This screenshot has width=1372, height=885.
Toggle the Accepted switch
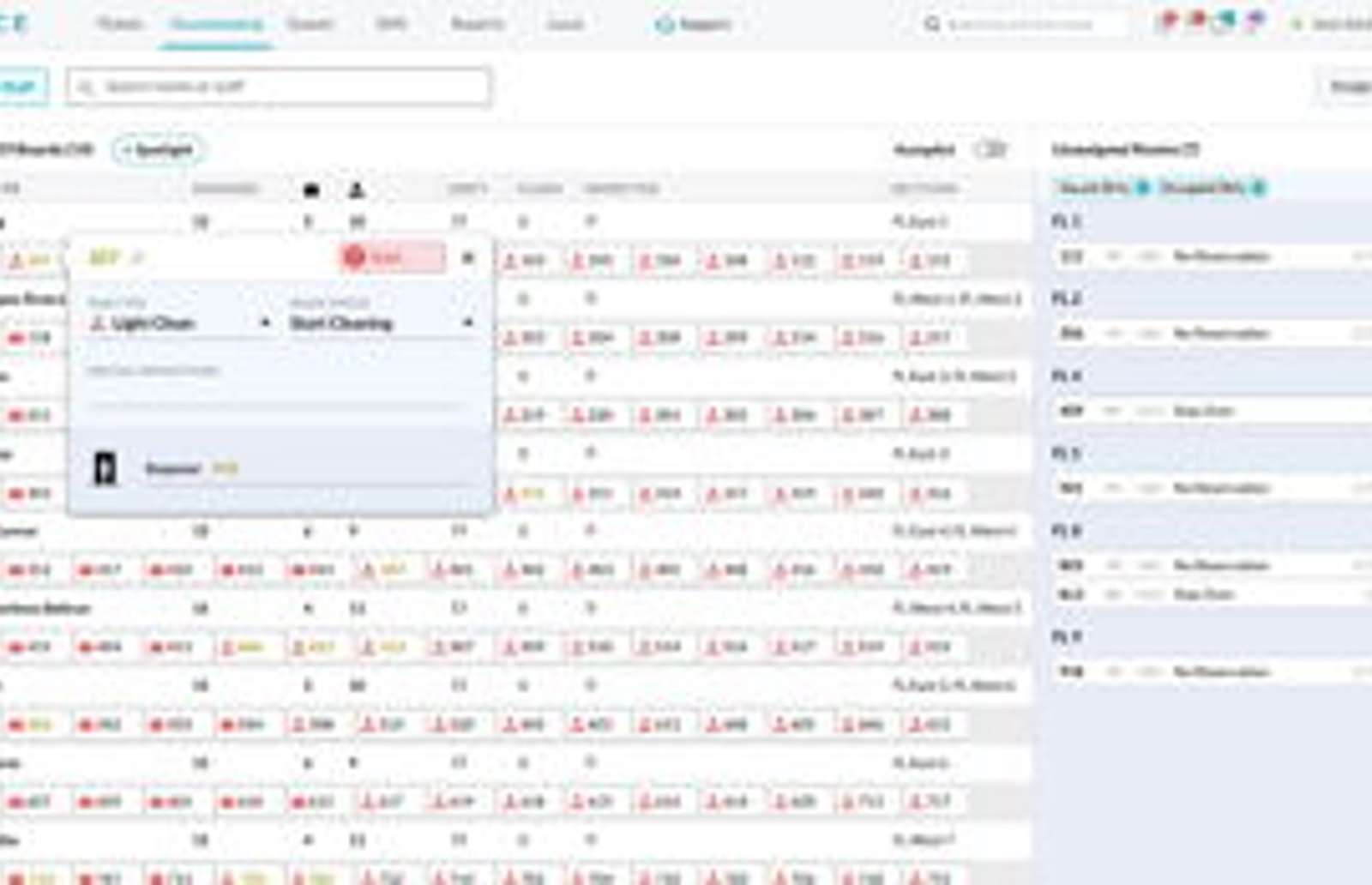(x=990, y=149)
